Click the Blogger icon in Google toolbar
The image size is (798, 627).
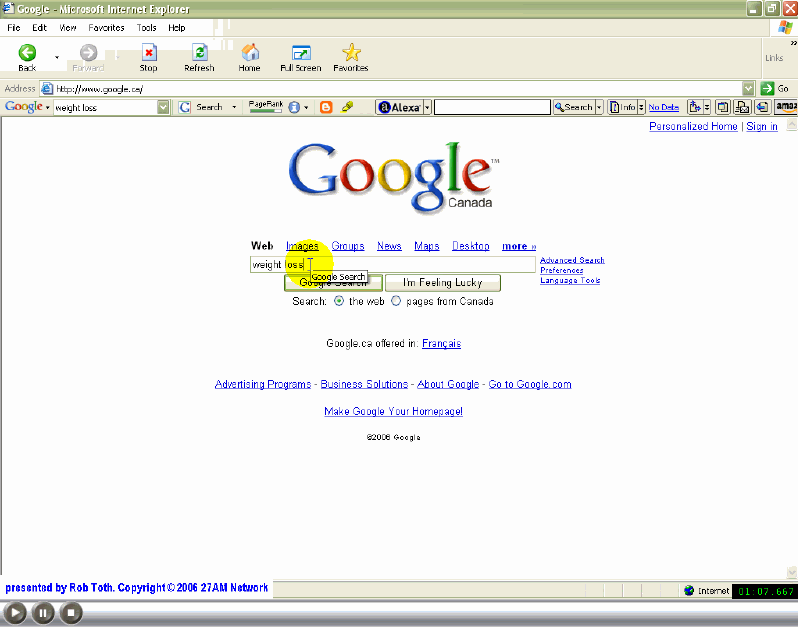point(325,107)
